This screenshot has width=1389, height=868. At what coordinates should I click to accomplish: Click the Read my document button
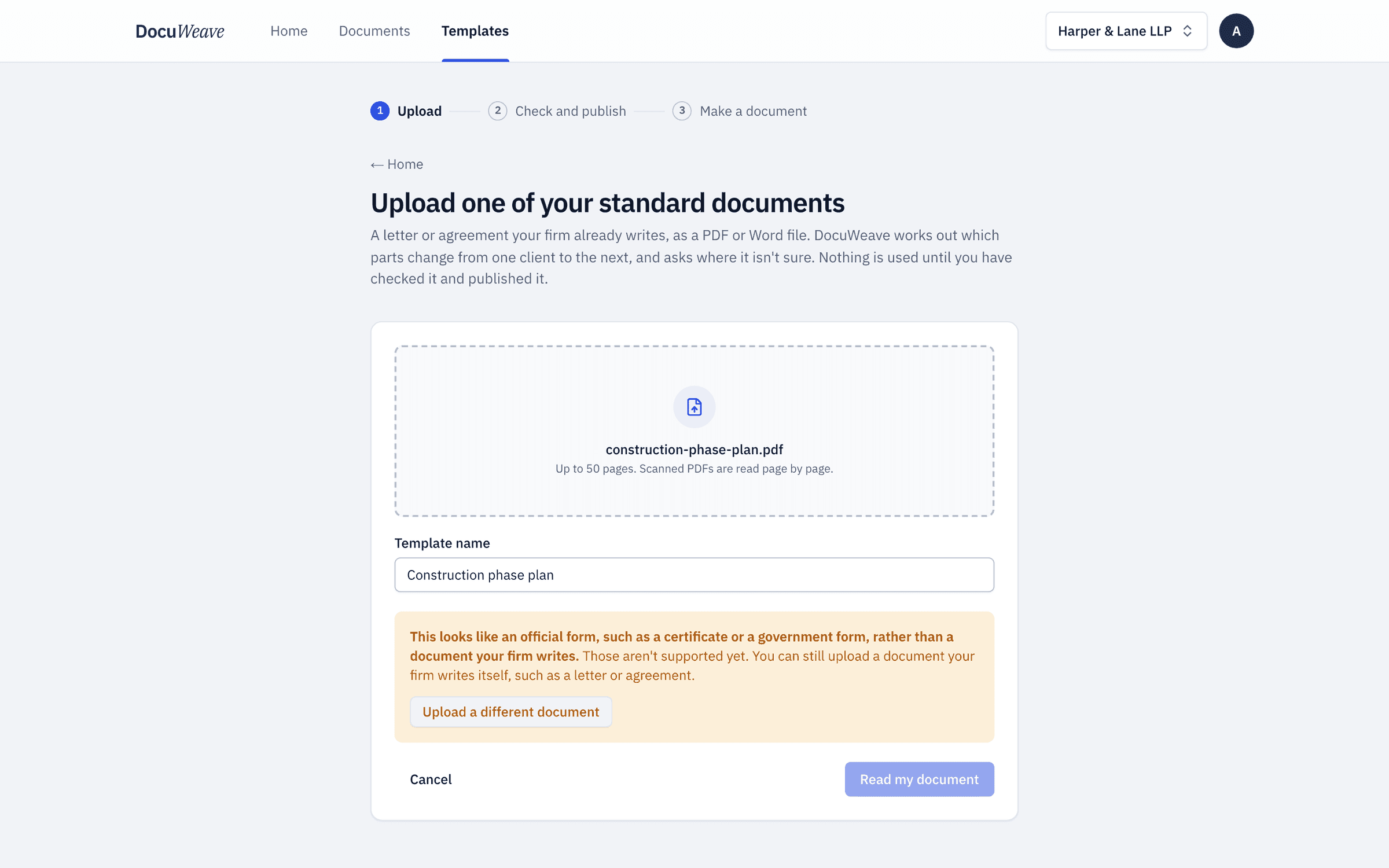920,779
